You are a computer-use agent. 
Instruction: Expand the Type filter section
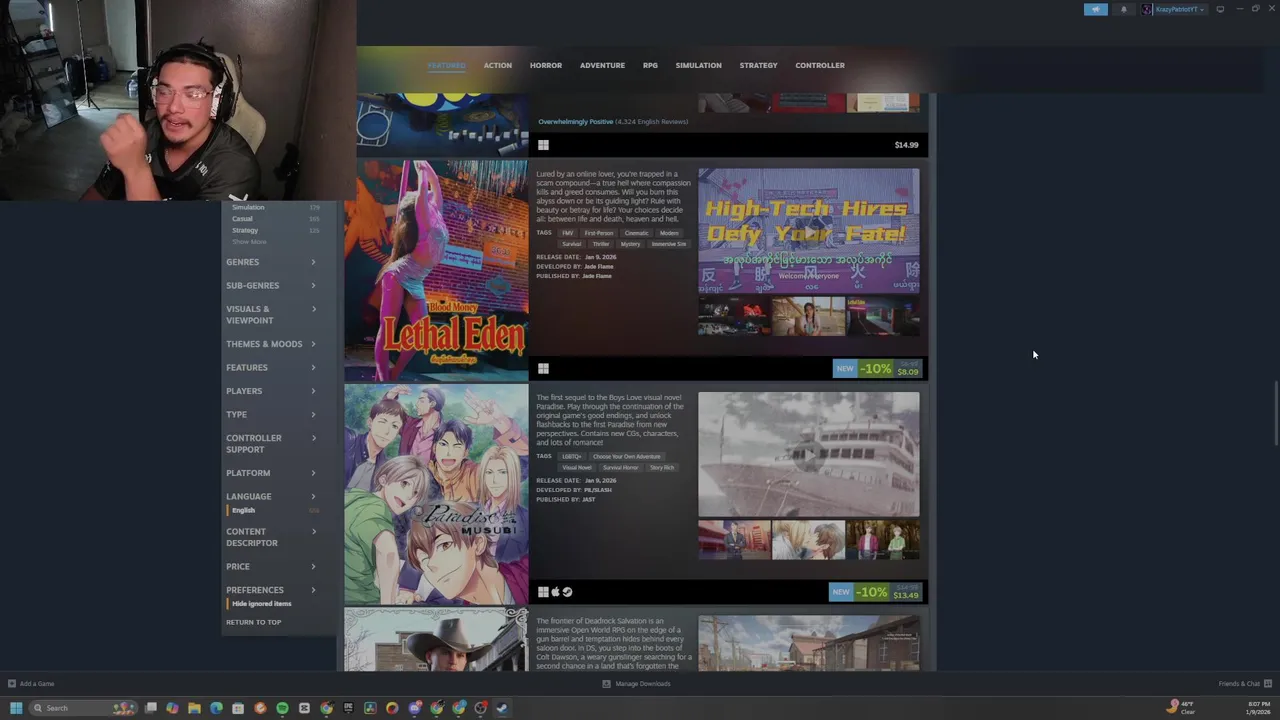(x=271, y=414)
